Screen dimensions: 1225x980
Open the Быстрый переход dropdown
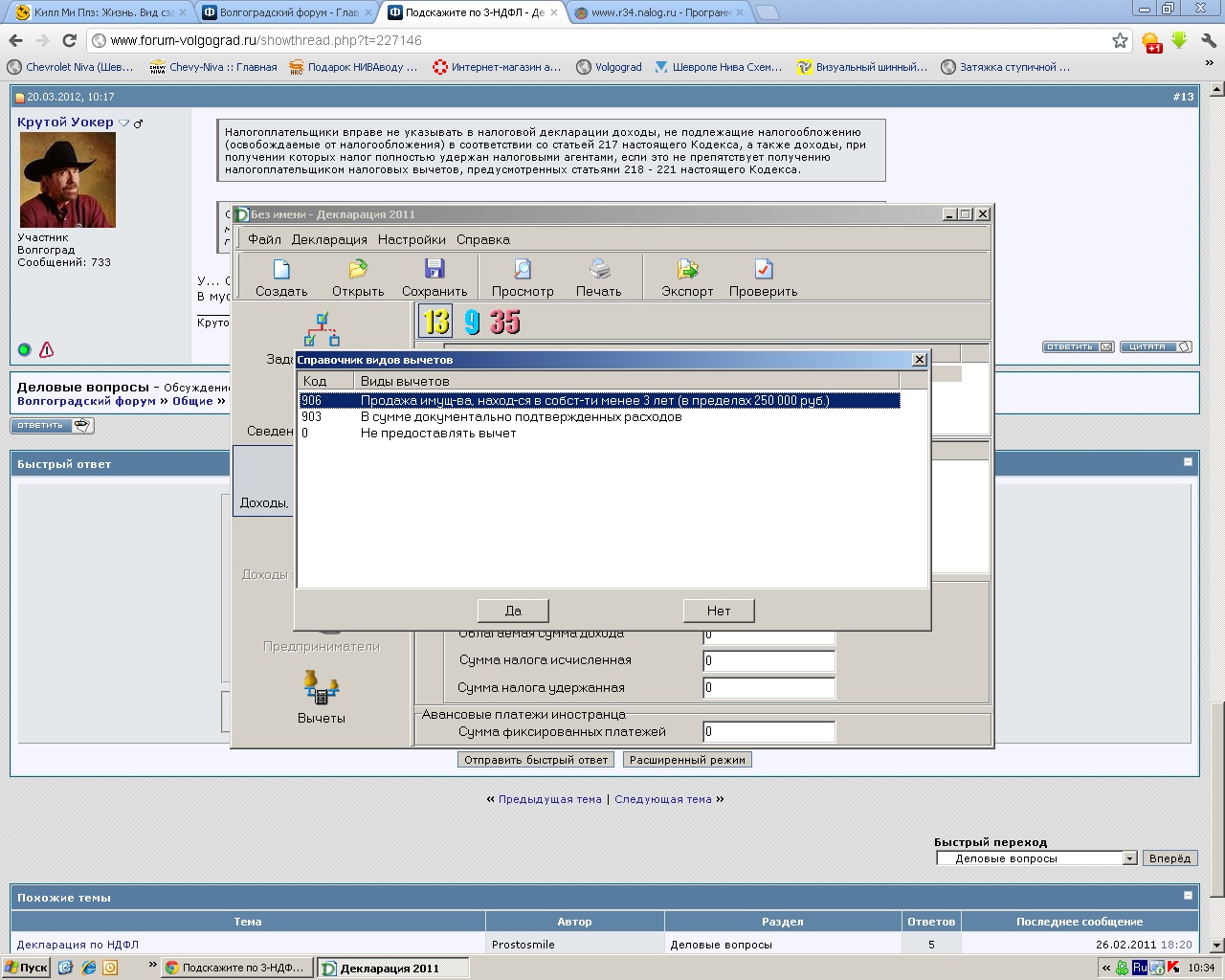click(1129, 858)
